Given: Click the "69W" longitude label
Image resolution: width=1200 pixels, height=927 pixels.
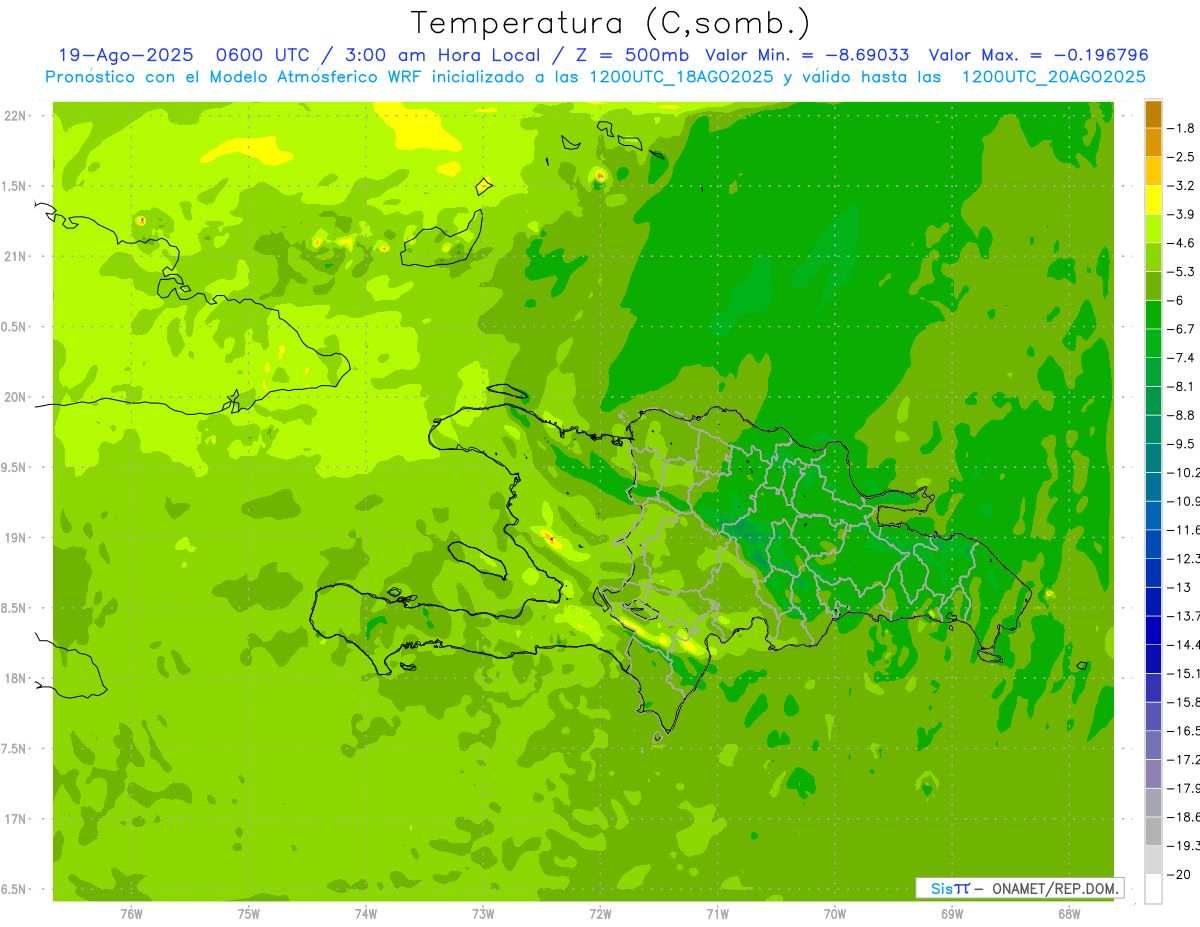Looking at the screenshot, I should coord(952,913).
